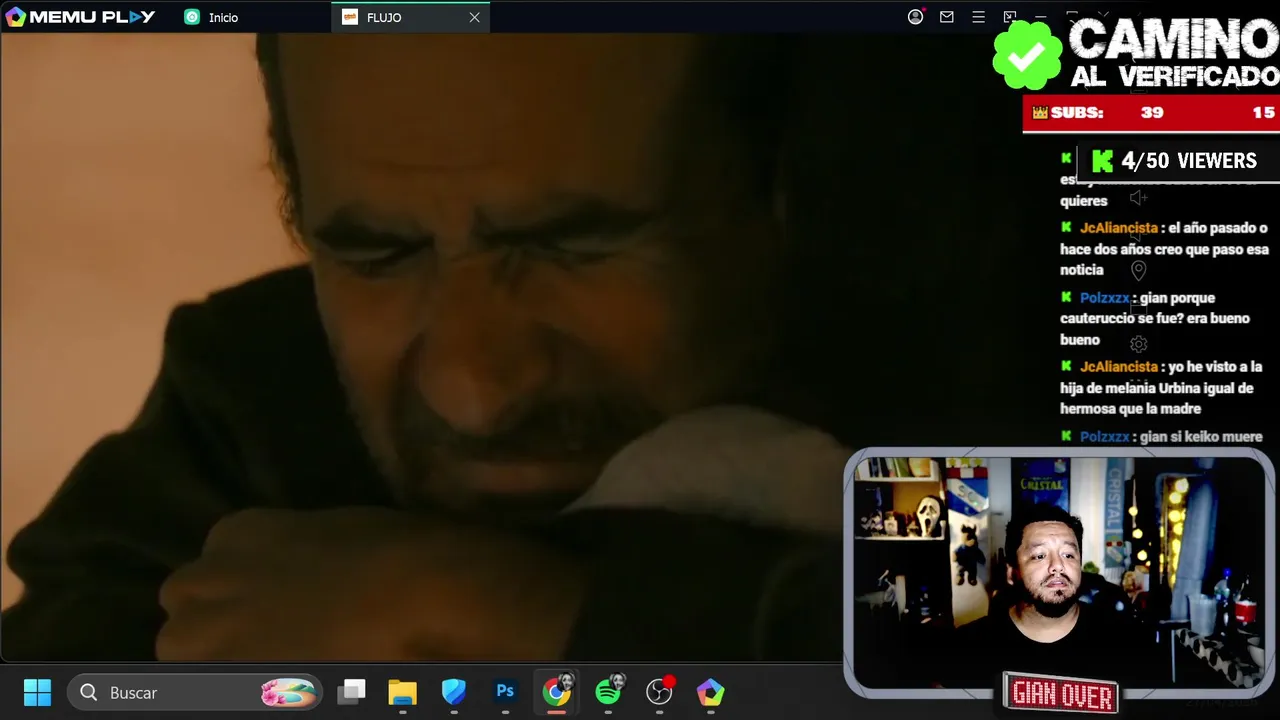
Task: Click the Inicio tab's green home icon
Action: click(x=192, y=17)
